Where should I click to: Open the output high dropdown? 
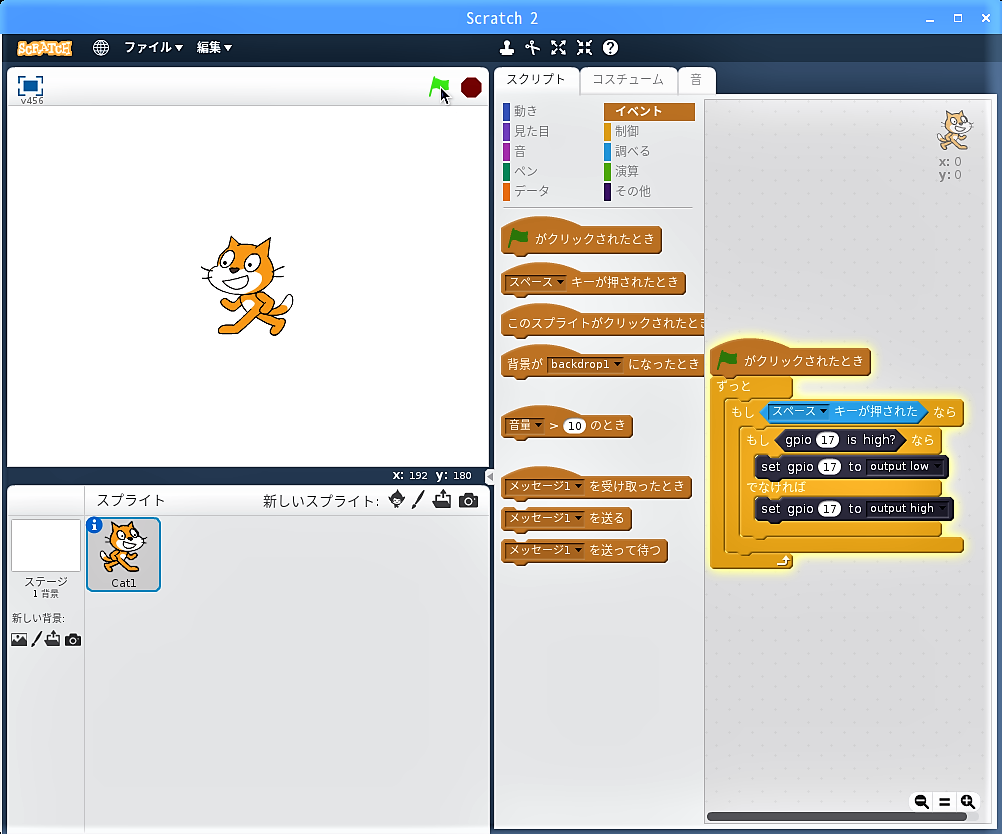coord(907,509)
